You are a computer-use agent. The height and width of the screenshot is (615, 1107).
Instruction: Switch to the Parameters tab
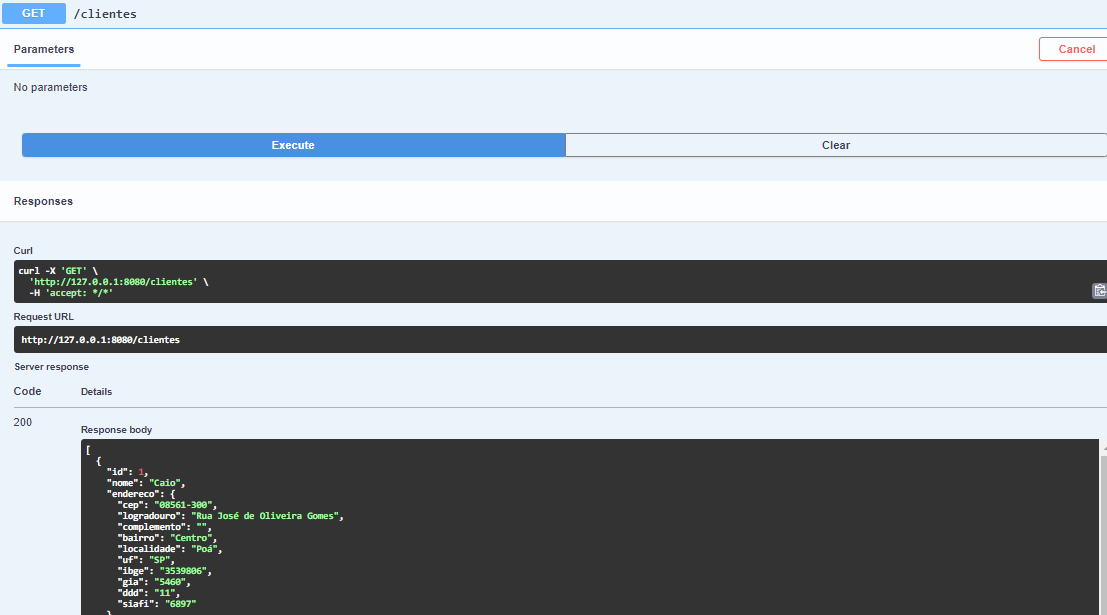pos(43,48)
